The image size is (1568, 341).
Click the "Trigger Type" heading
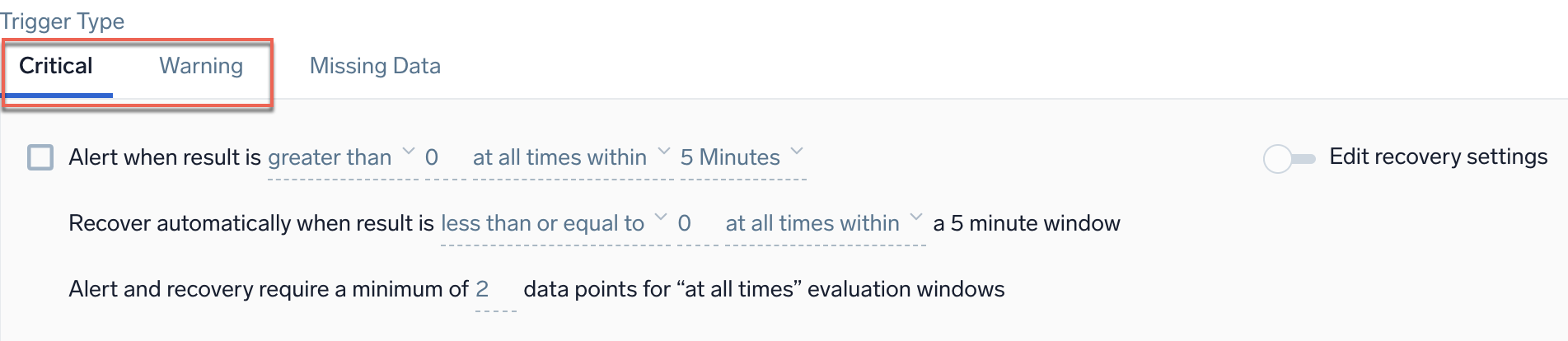coord(63,21)
